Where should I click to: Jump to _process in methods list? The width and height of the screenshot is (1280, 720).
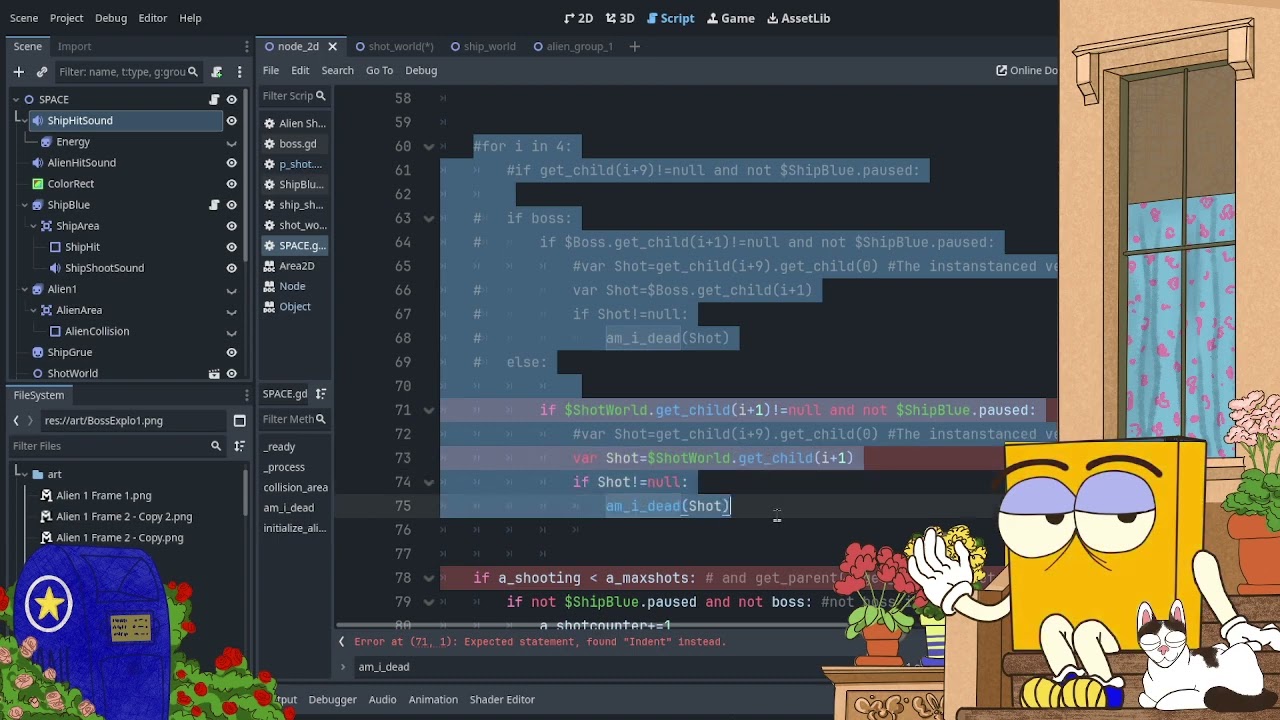coord(284,468)
